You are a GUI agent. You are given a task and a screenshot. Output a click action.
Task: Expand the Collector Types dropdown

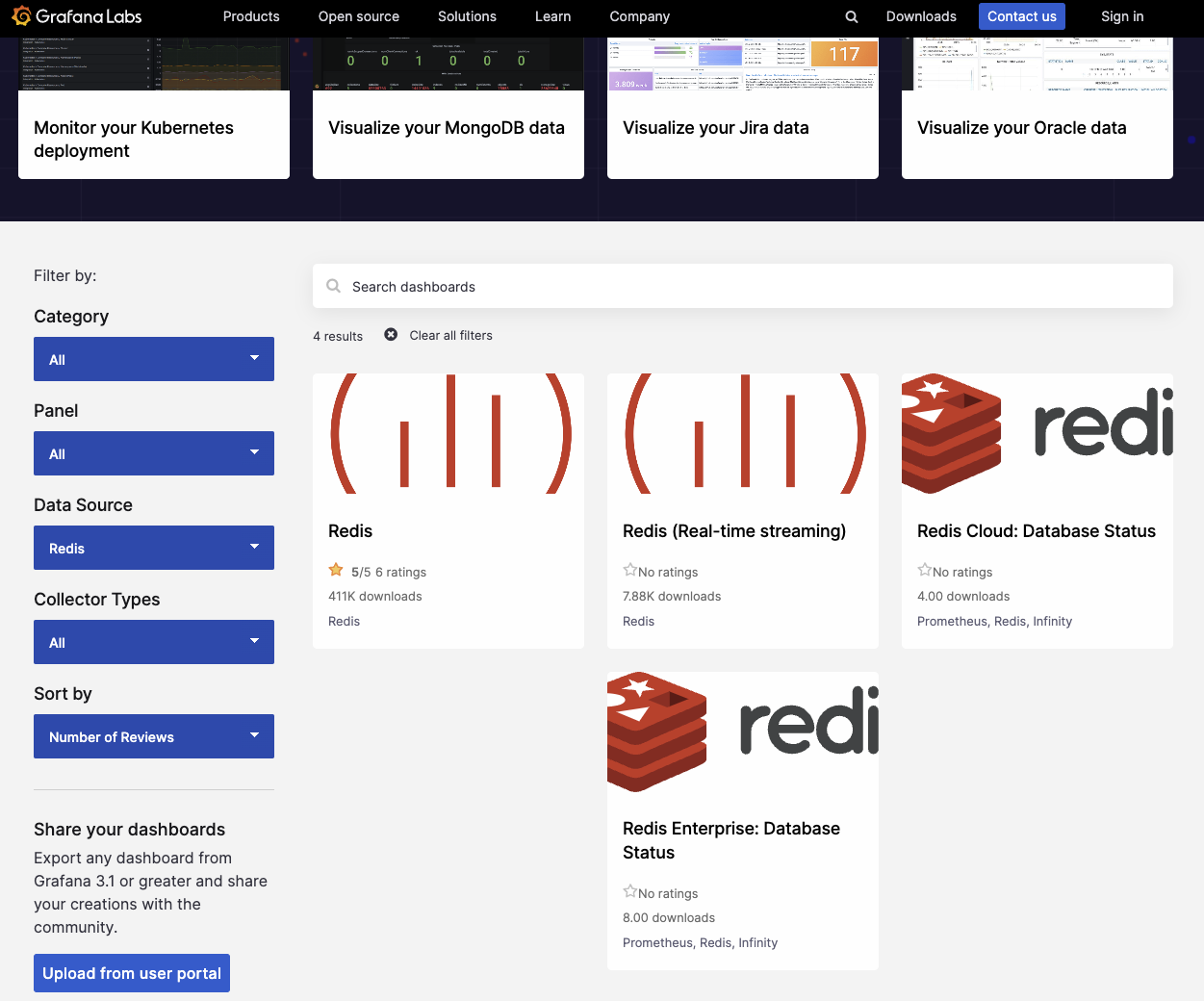[x=154, y=642]
